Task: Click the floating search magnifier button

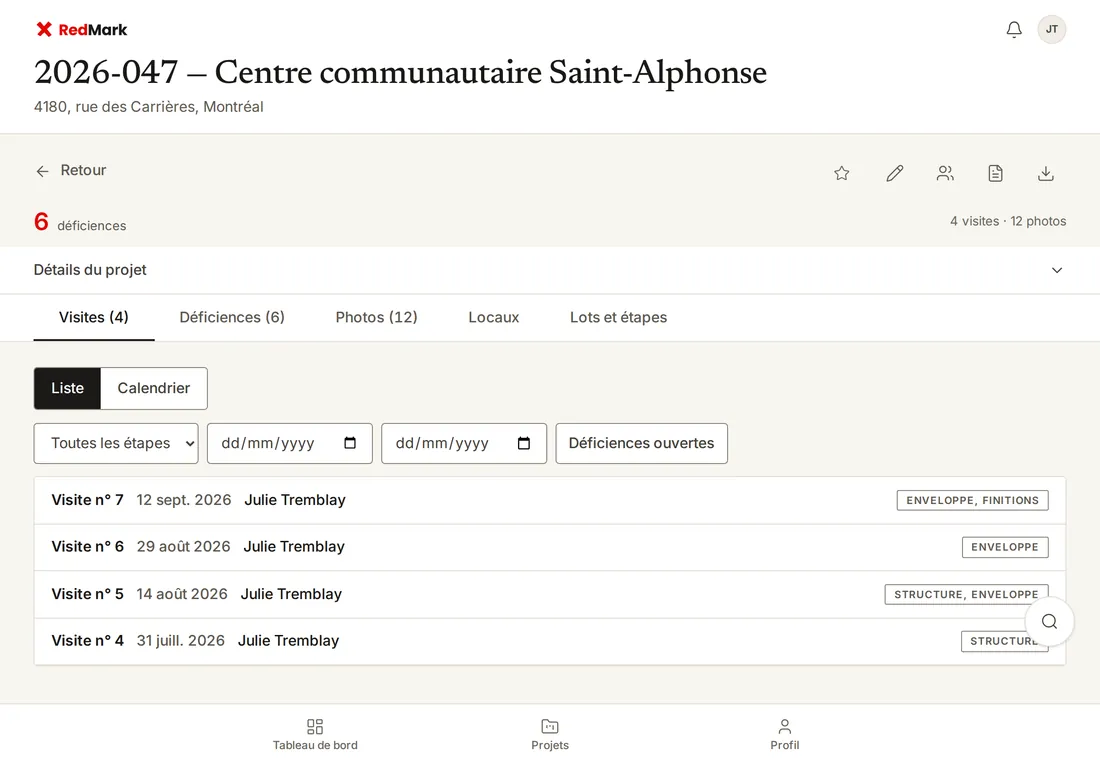Action: 1049,622
